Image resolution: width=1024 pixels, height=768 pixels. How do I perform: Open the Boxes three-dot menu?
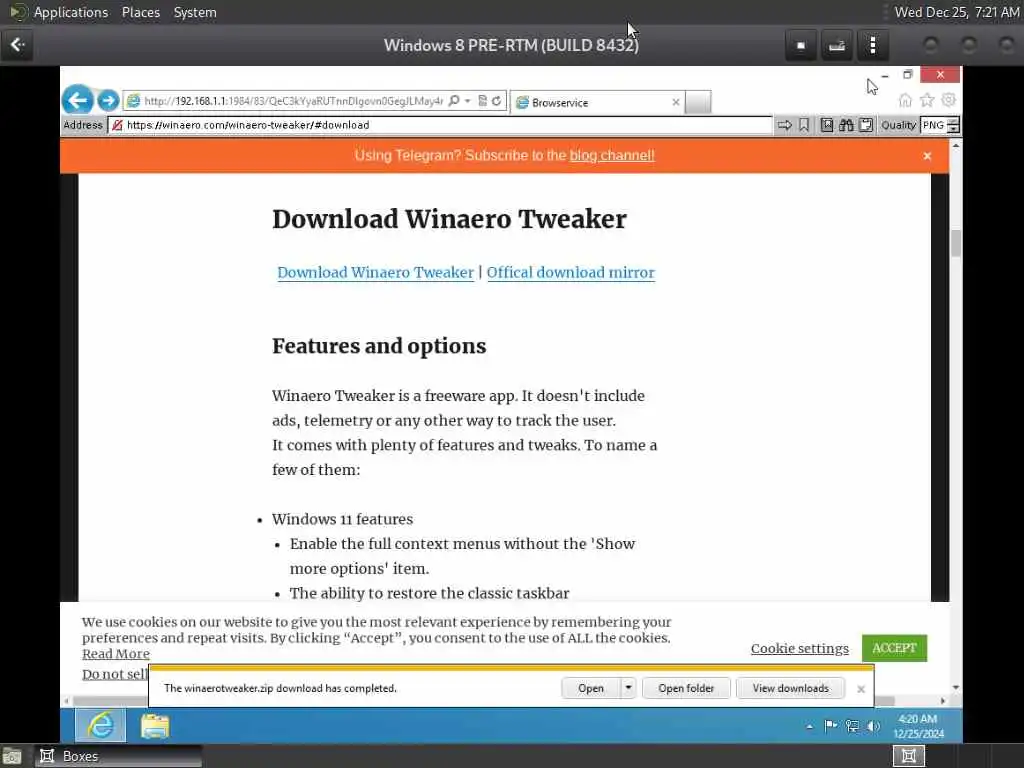pos(873,45)
